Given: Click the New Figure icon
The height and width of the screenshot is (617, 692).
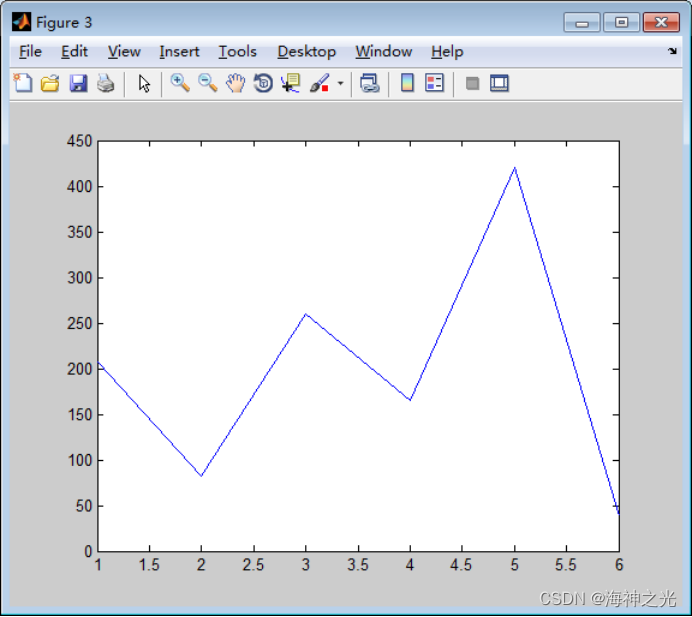Looking at the screenshot, I should [x=23, y=83].
